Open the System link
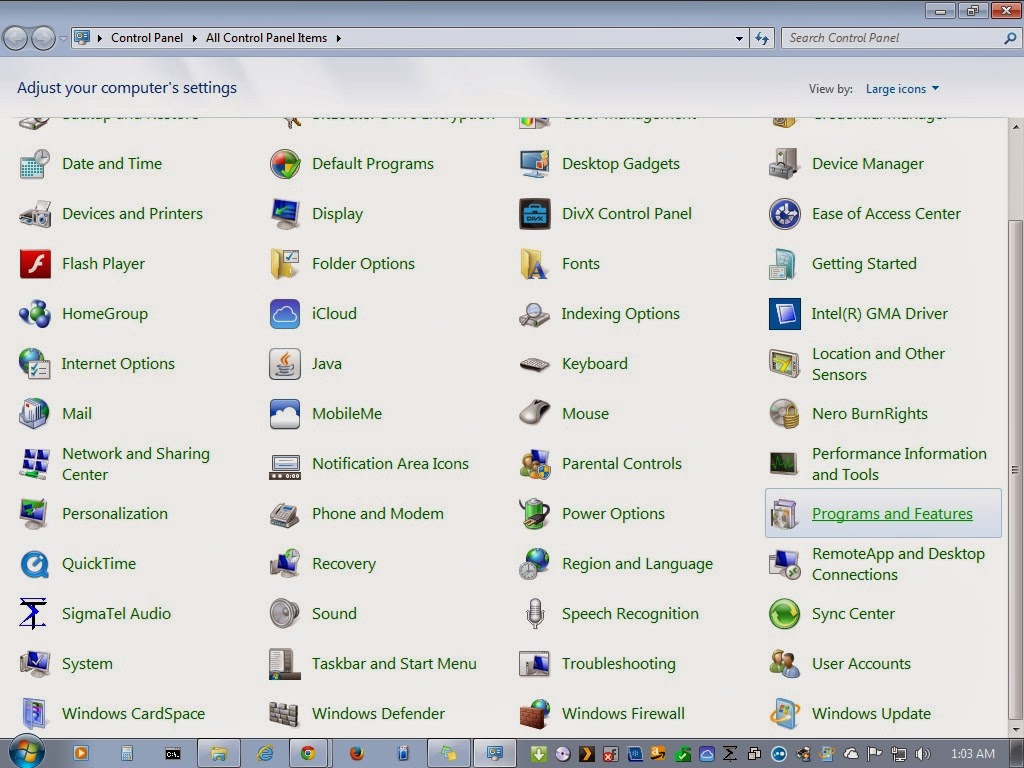The width and height of the screenshot is (1024, 768). 87,664
